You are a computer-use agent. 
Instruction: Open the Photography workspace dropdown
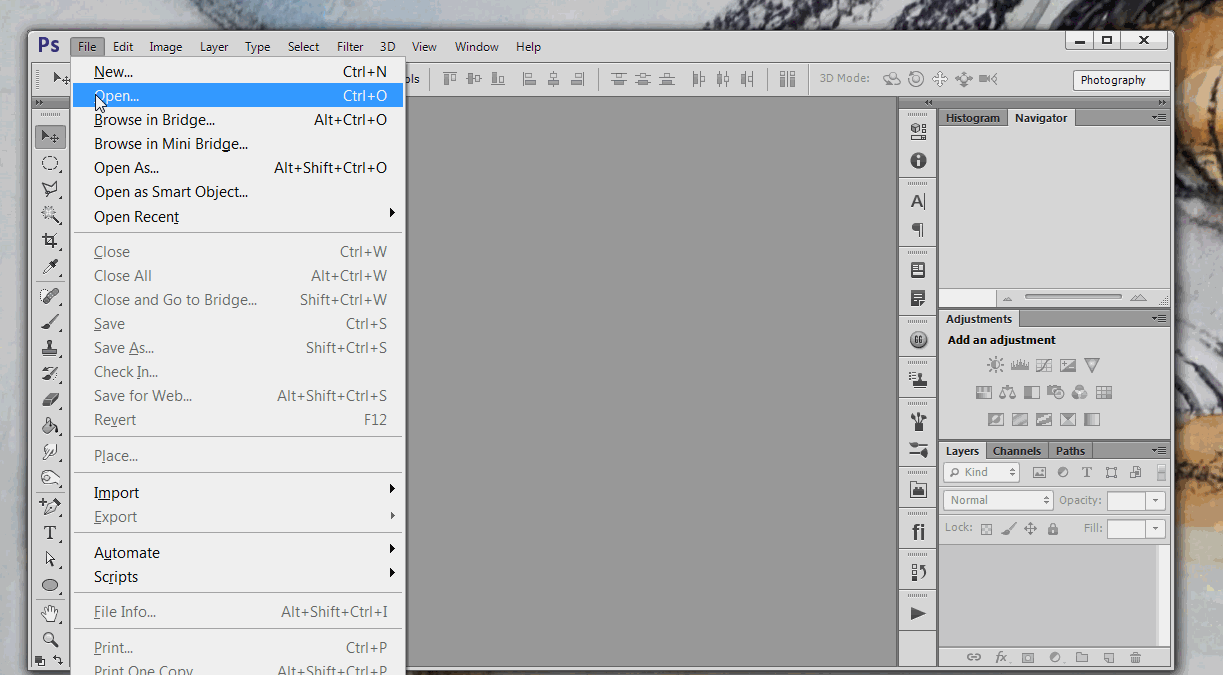point(1121,80)
